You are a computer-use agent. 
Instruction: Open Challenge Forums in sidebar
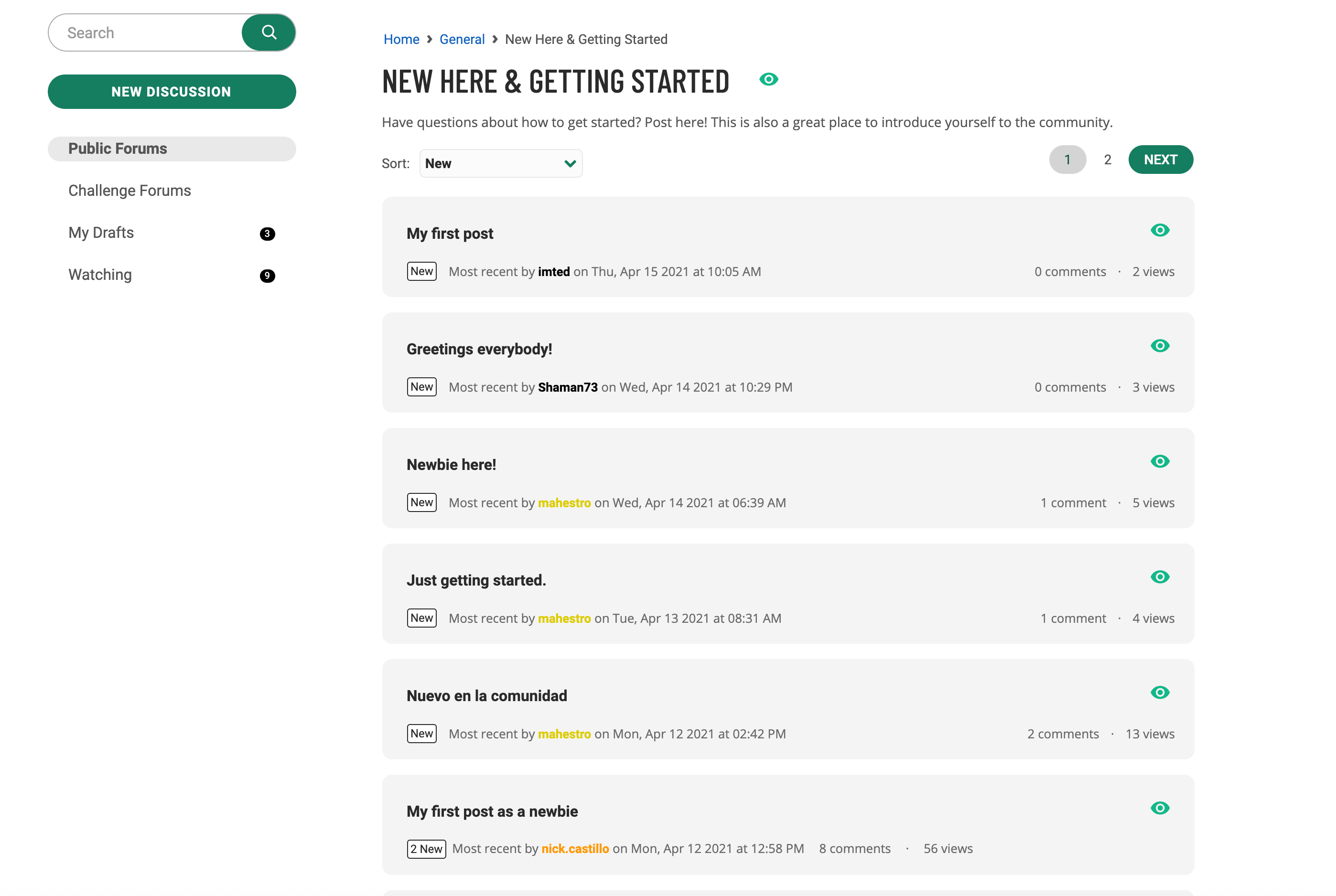130,190
